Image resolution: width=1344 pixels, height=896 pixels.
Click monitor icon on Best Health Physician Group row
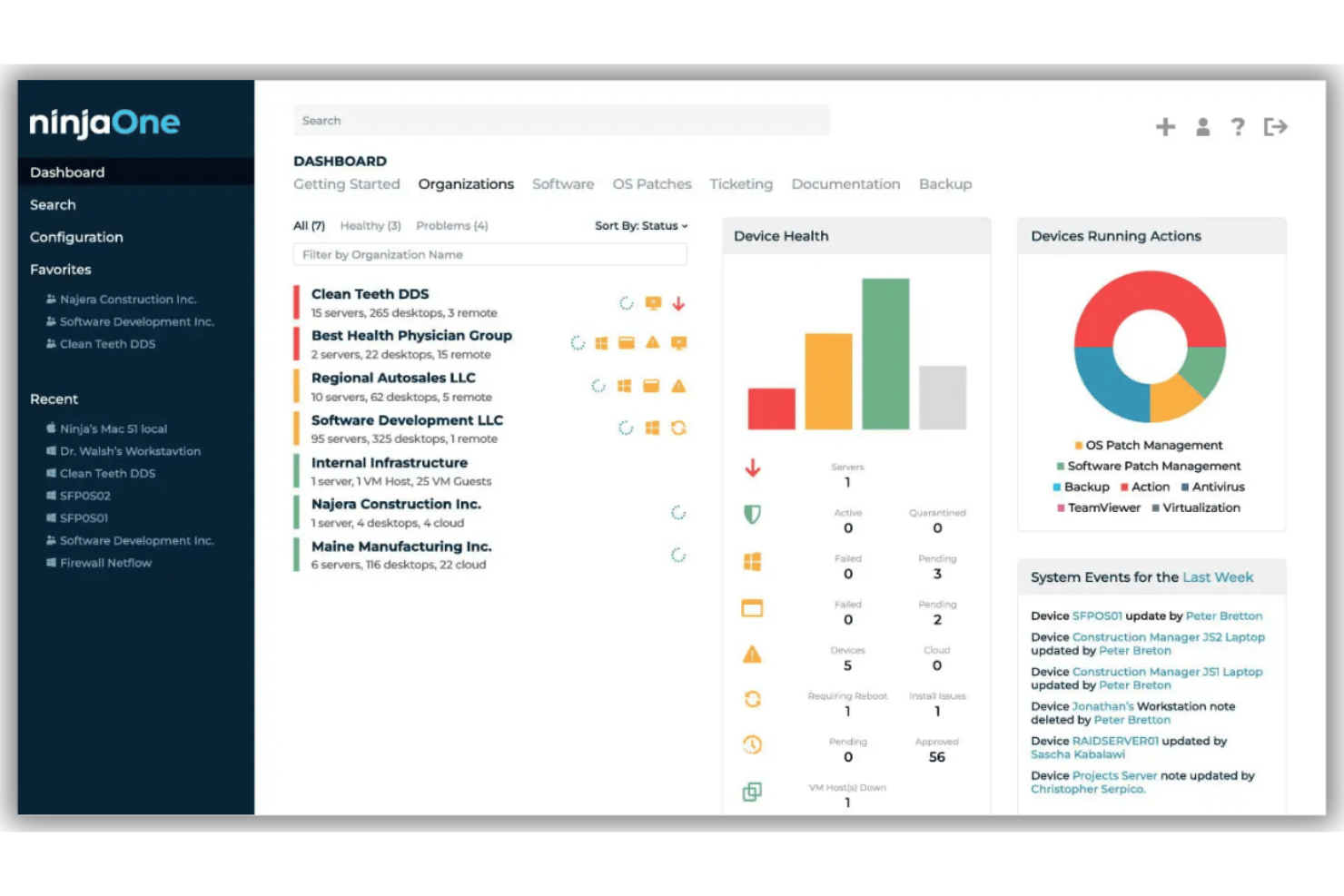tap(678, 343)
